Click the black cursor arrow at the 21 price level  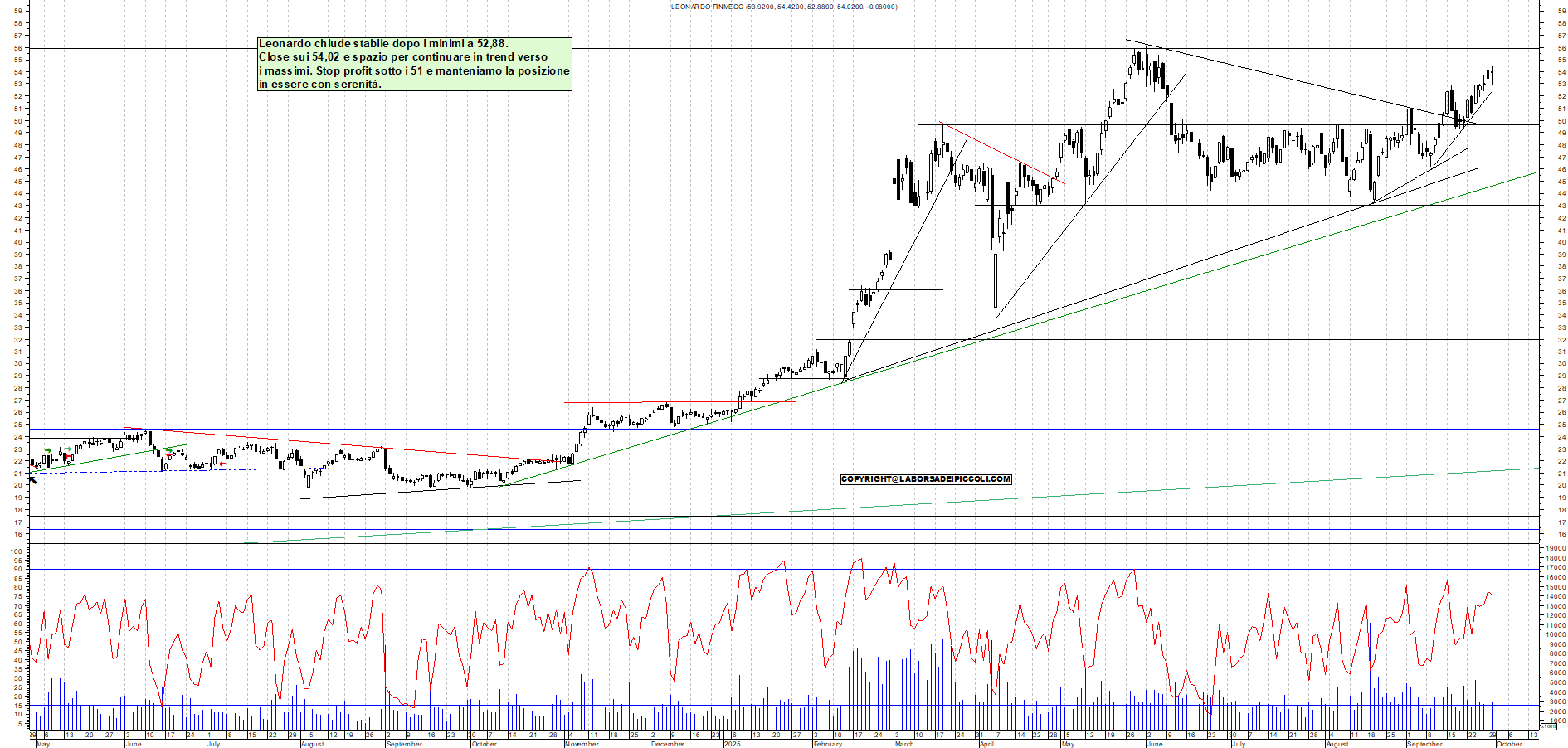33,478
